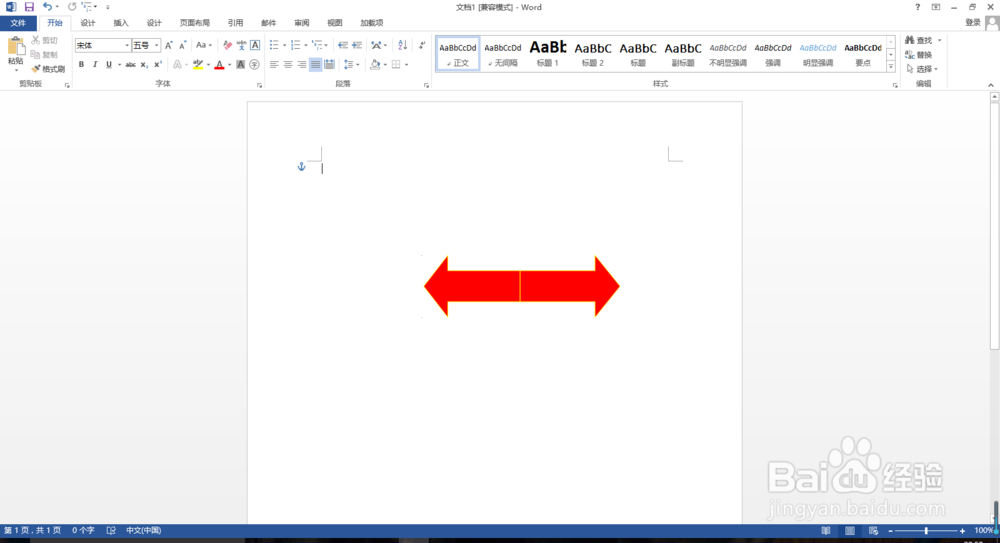
Task: Click the Shrink Font icon
Action: 182,45
